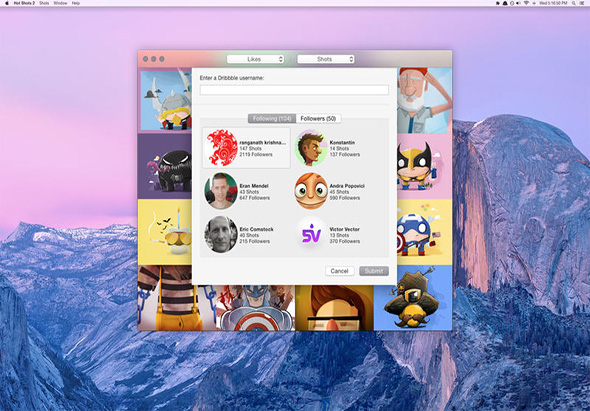590x411 pixels.
Task: Cancel the username dialog
Action: (339, 271)
